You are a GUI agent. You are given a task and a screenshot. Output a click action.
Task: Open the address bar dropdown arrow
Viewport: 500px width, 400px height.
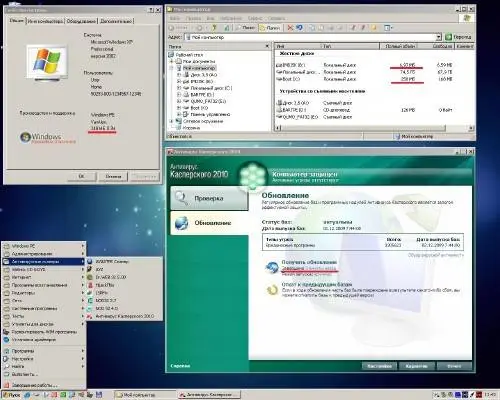(x=439, y=37)
